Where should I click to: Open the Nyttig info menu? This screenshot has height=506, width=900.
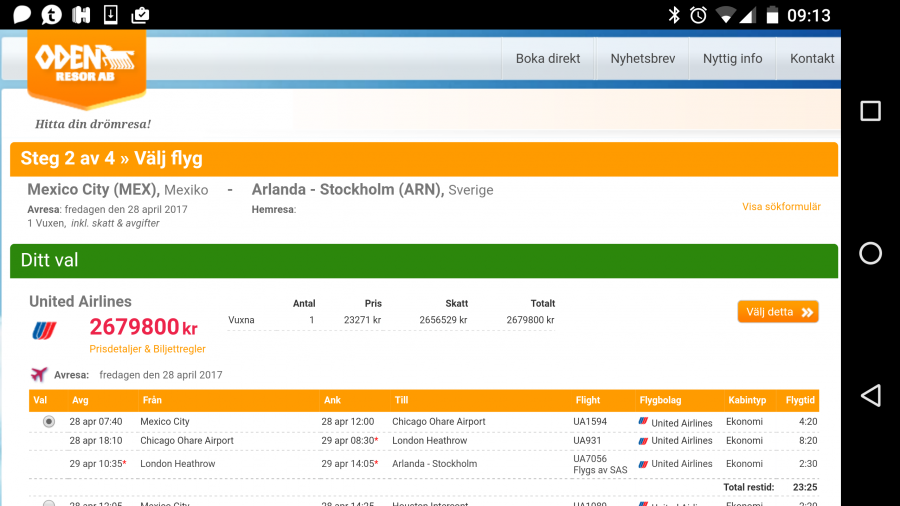[x=732, y=59]
